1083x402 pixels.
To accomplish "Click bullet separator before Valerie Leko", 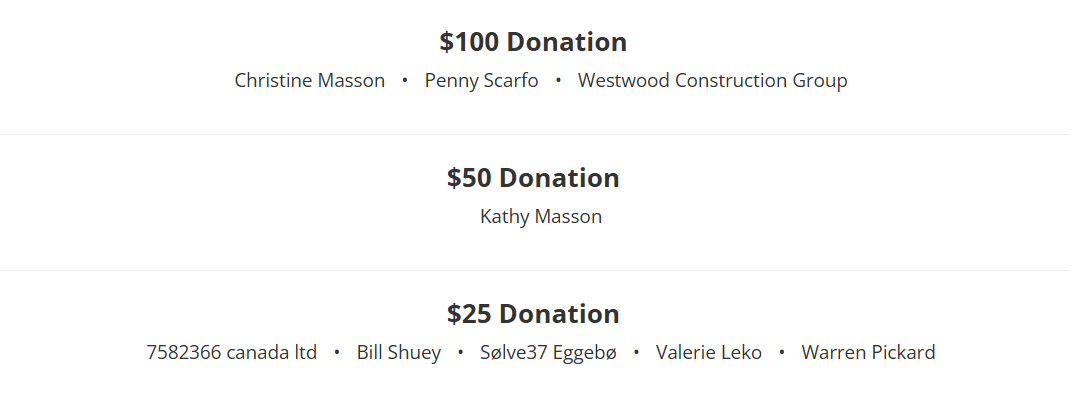I will coord(636,352).
